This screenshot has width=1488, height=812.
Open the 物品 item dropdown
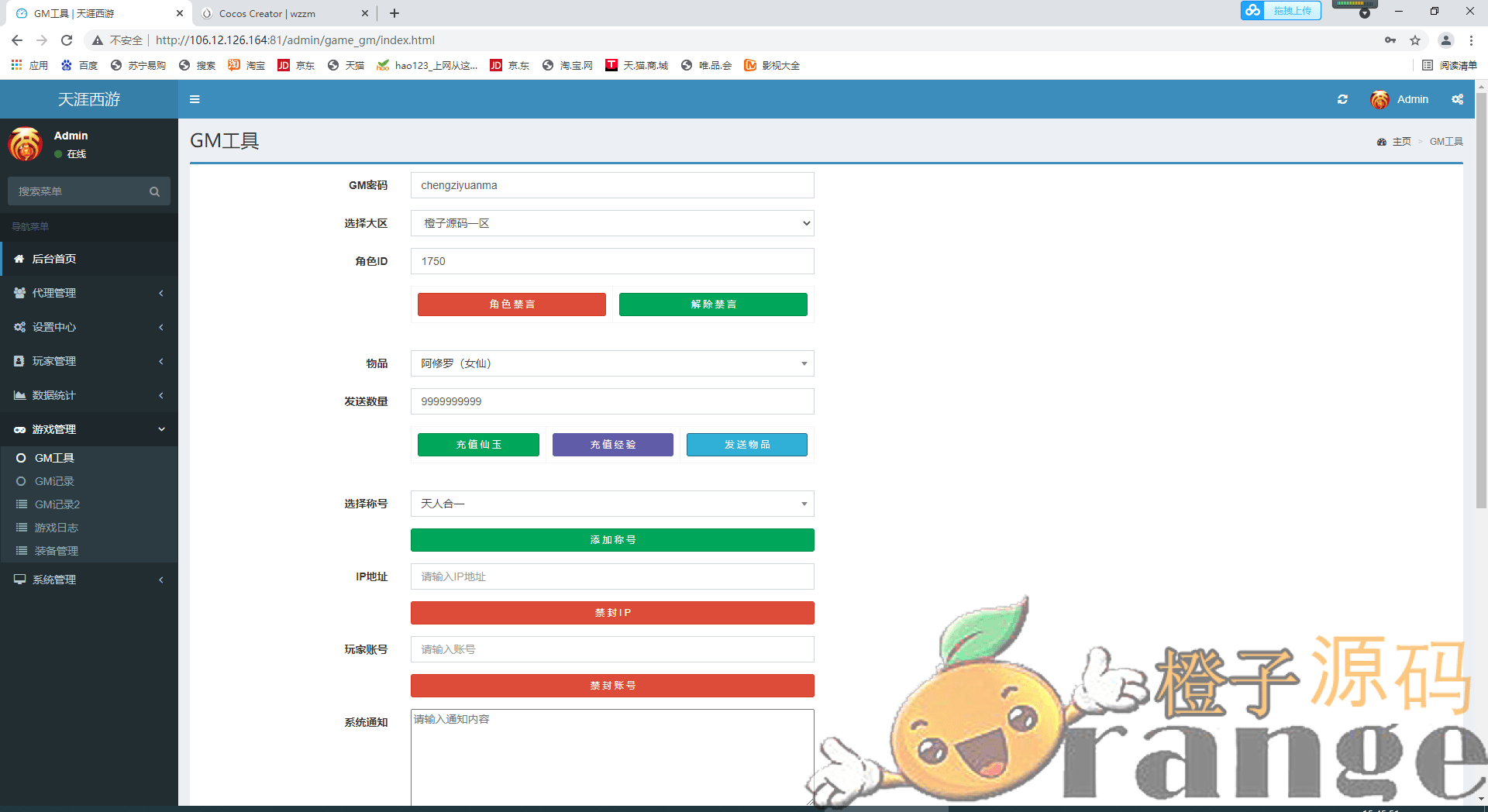click(x=611, y=363)
